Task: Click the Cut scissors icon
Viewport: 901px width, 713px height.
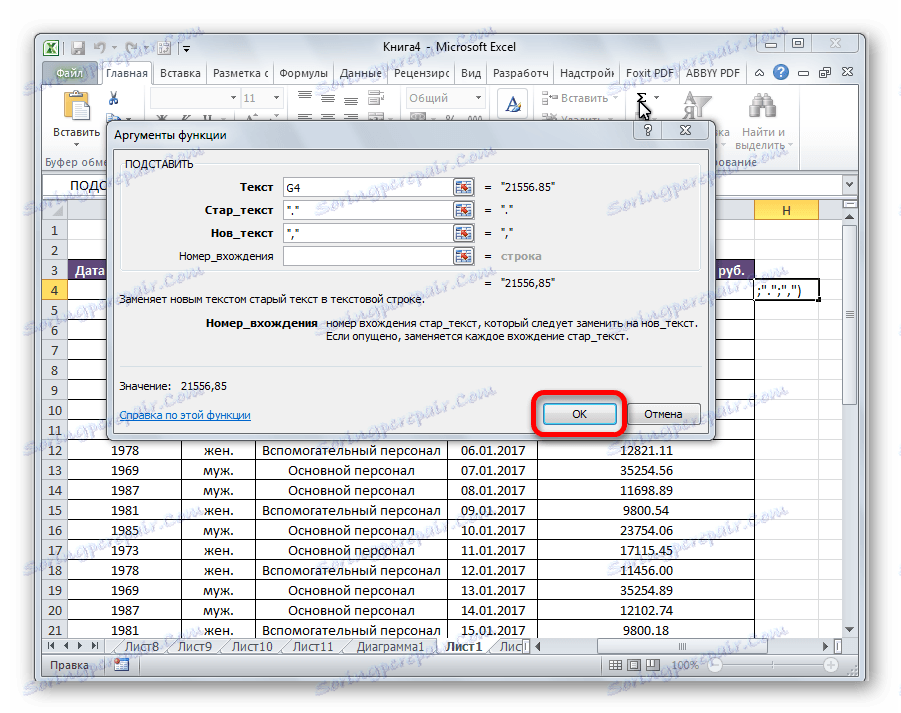Action: 113,98
